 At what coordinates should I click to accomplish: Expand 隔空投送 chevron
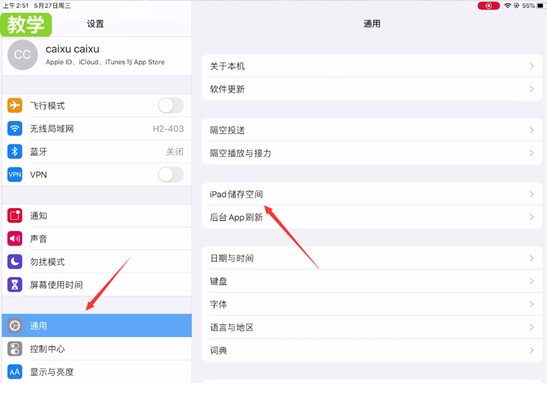(x=532, y=130)
